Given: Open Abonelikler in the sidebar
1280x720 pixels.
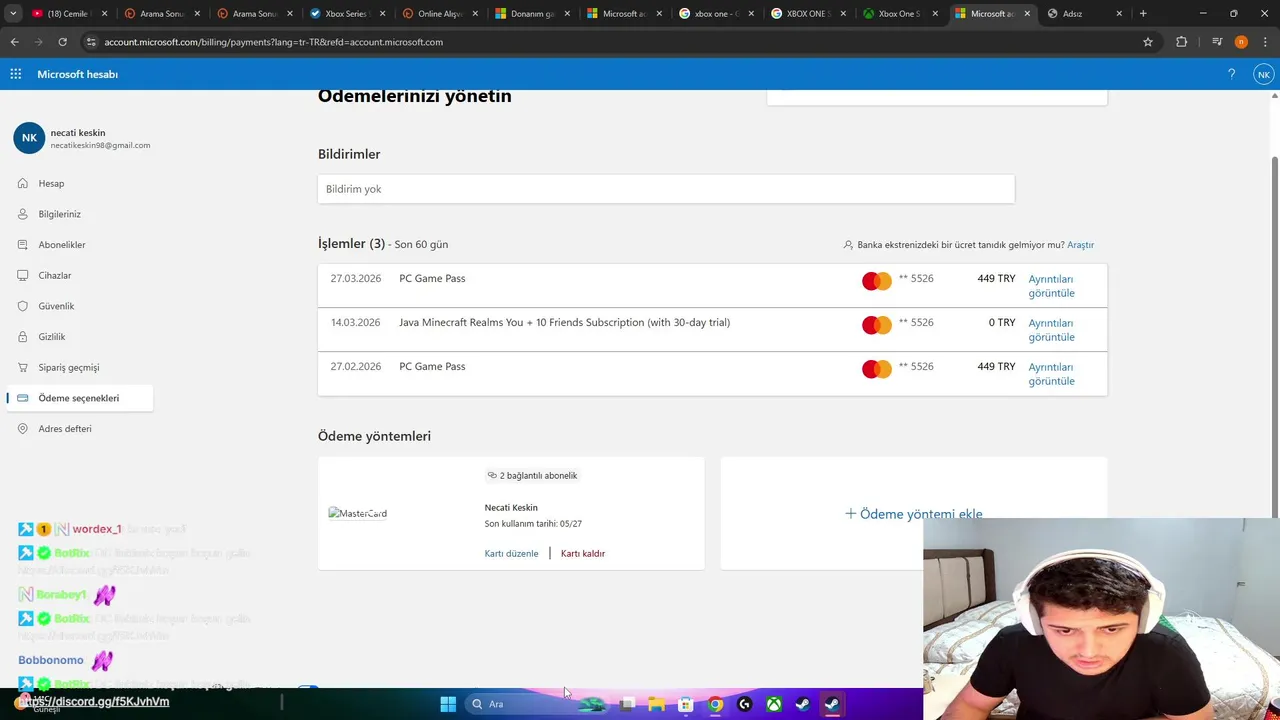Looking at the screenshot, I should point(62,245).
